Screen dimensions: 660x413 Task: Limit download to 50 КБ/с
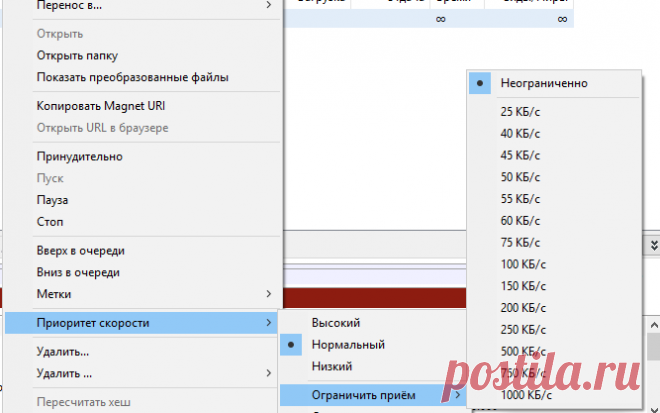[554, 177]
